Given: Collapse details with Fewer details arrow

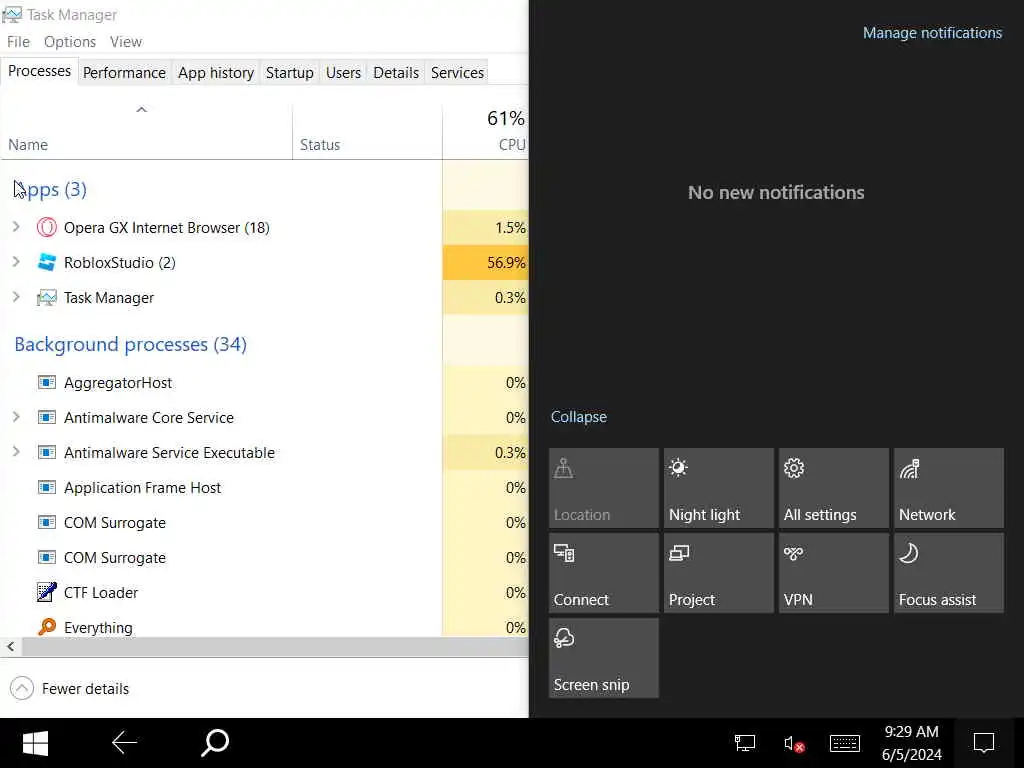Looking at the screenshot, I should [x=22, y=688].
